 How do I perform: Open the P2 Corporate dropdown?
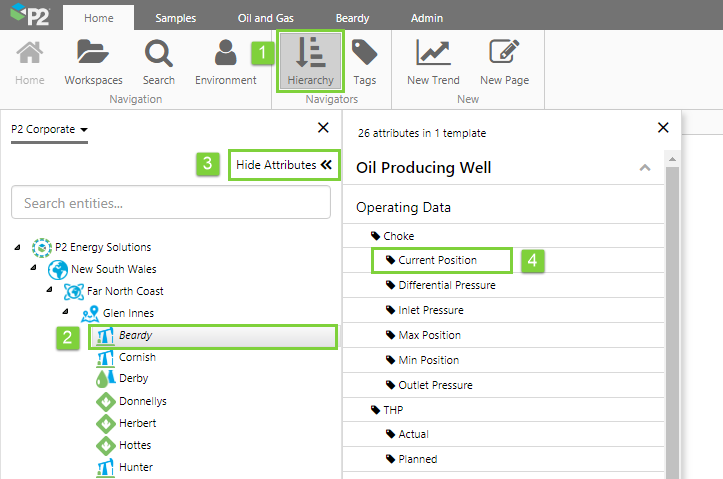(50, 129)
